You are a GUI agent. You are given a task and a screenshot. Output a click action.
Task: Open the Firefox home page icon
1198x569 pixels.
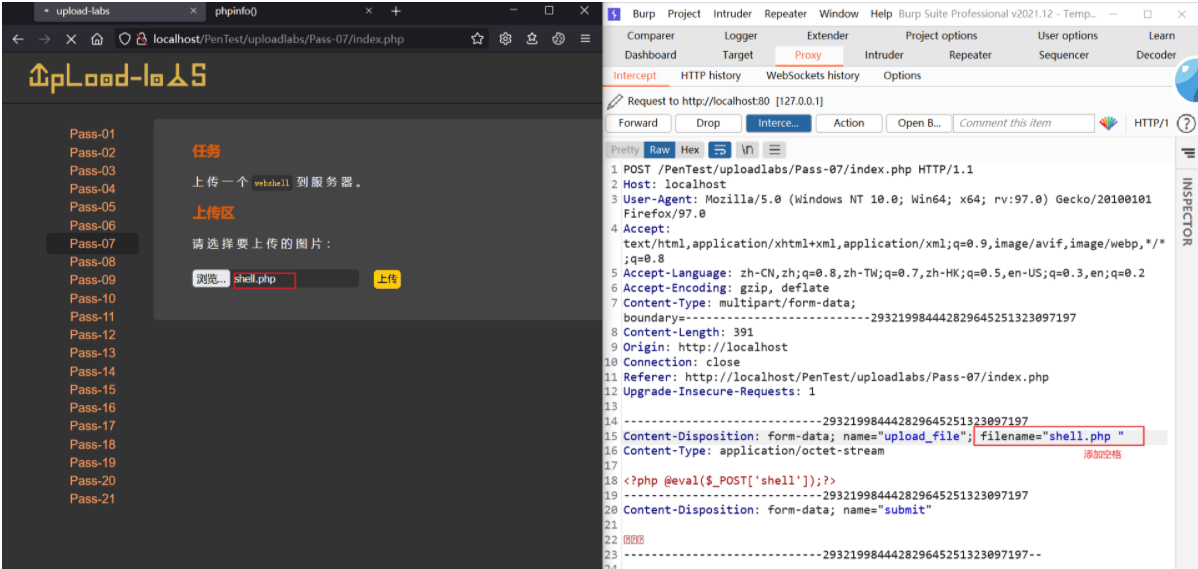coord(96,39)
